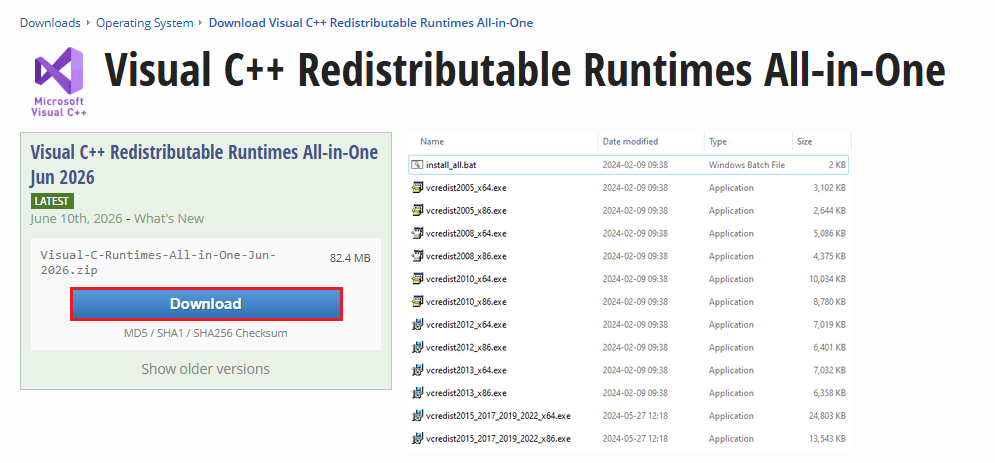This screenshot has width=995, height=463.
Task: Select the vcredist2008_x86.exe file name
Action: (466, 256)
